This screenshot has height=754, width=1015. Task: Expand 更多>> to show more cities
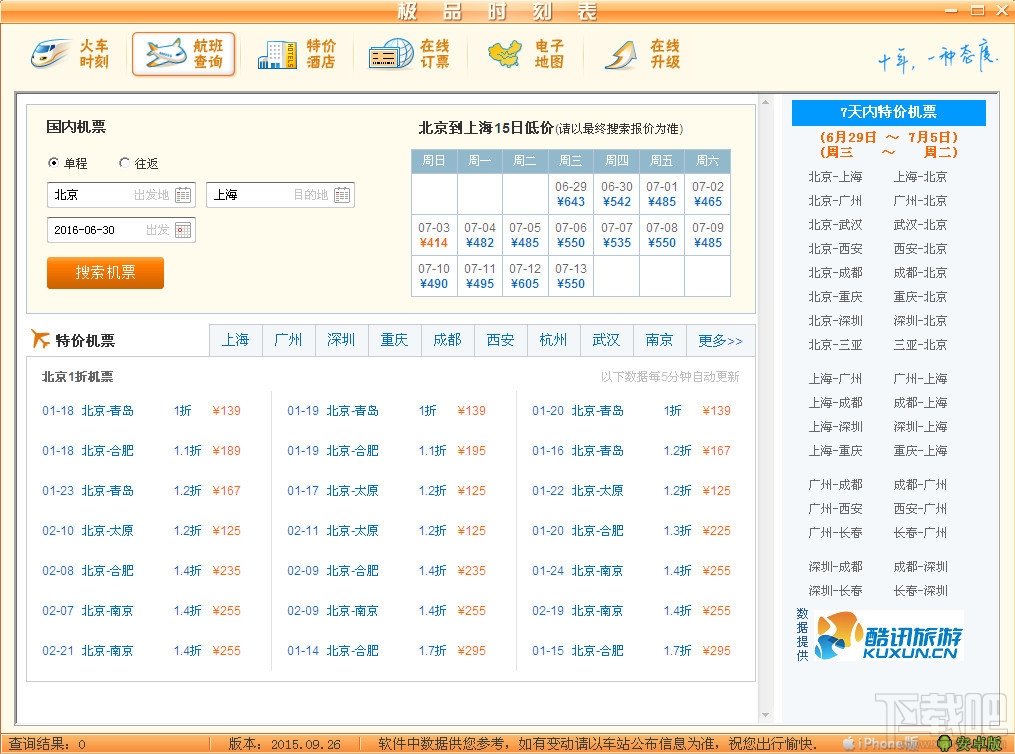(720, 340)
